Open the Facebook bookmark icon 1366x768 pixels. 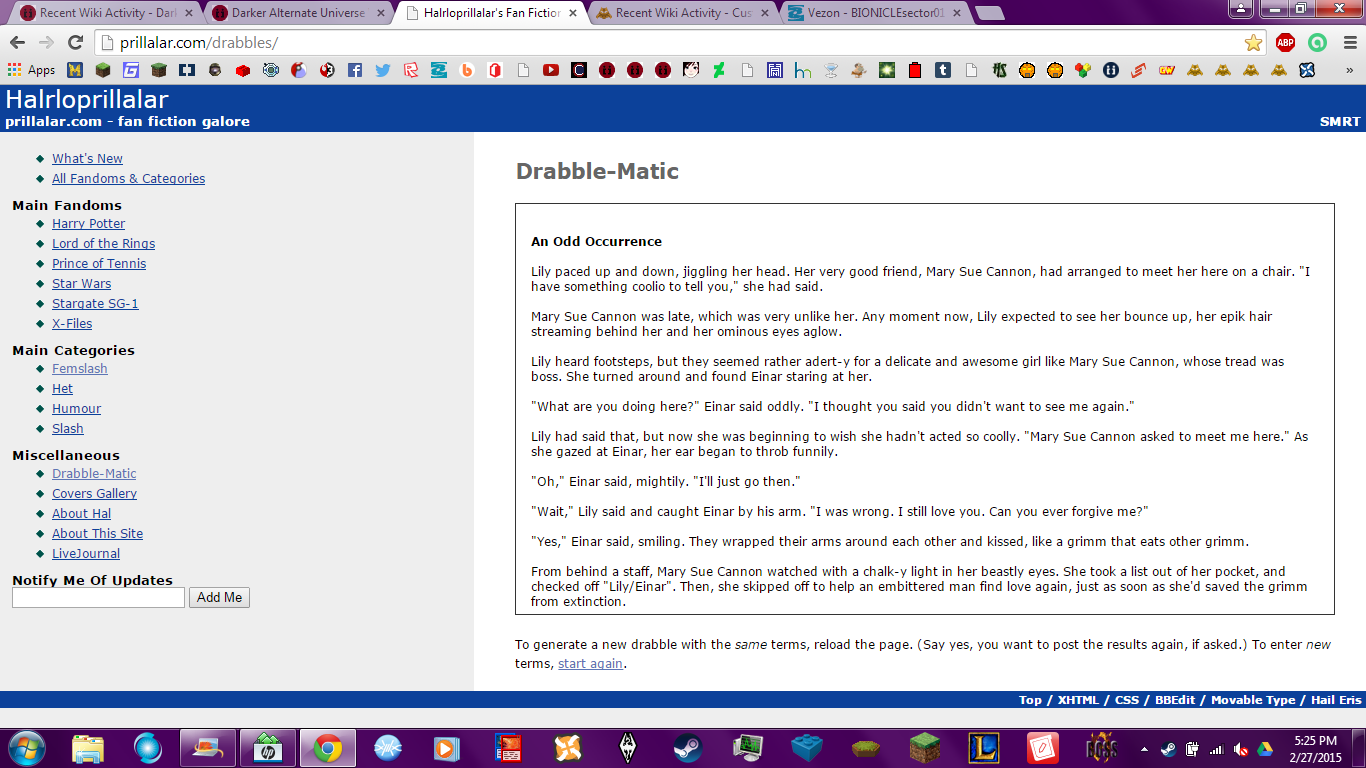coord(354,71)
